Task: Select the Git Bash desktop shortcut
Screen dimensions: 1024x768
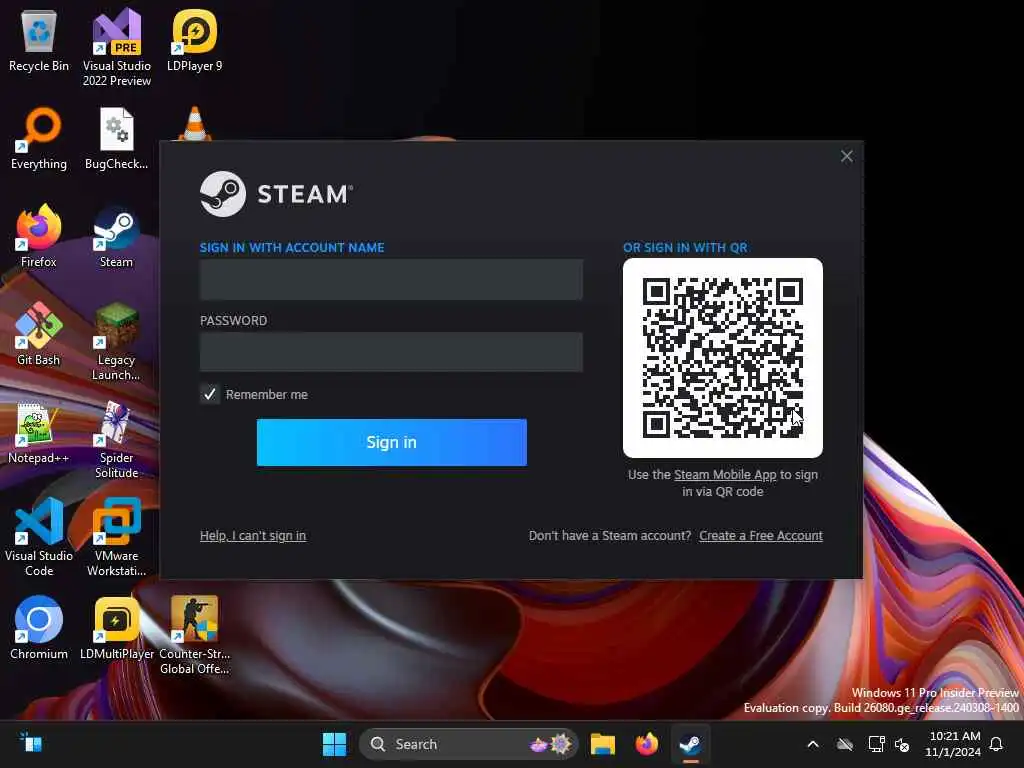Action: click(39, 334)
